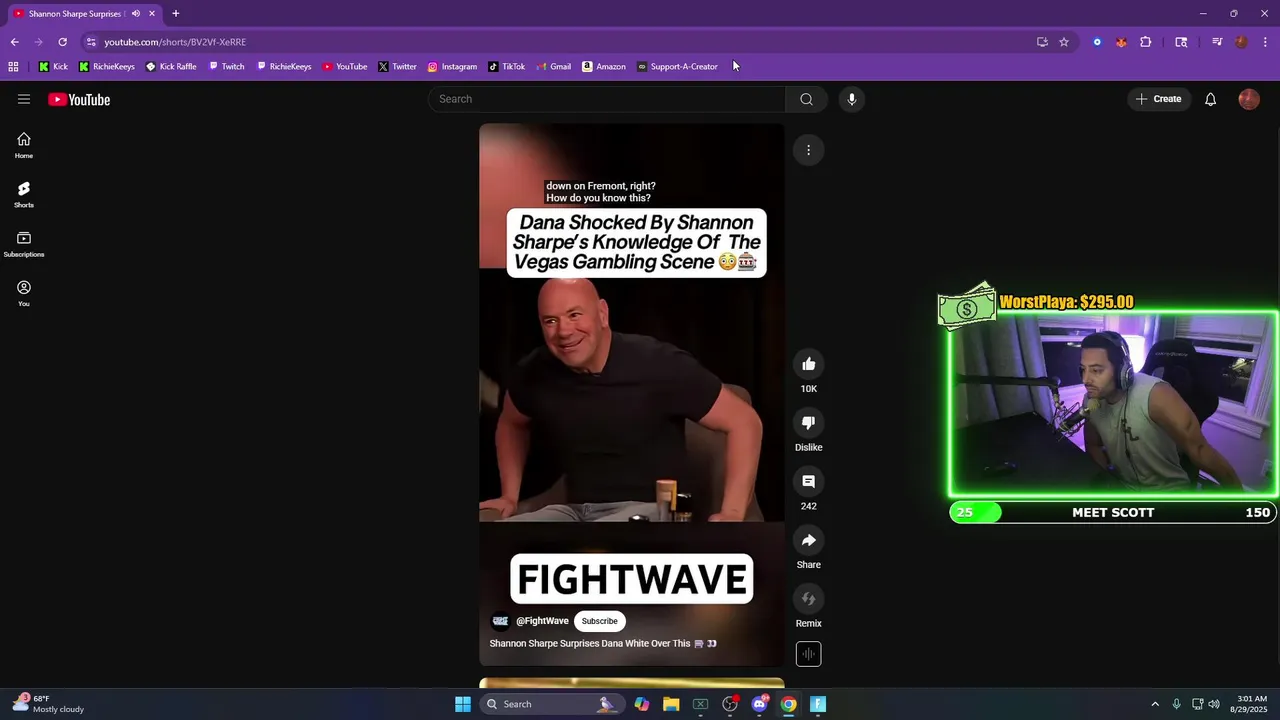Viewport: 1280px width, 720px height.
Task: Open the RichieKeeys Kick bookmark
Action: [x=107, y=67]
